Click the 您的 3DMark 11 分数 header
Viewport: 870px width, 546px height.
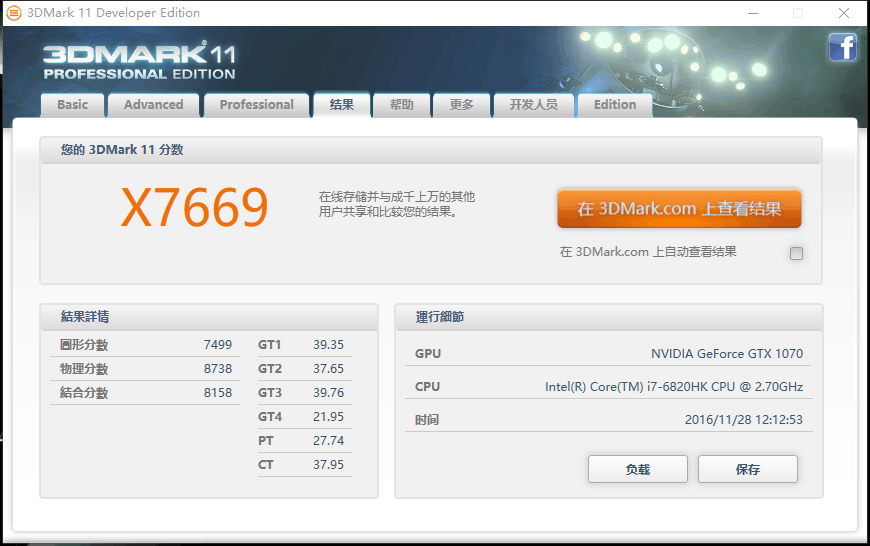[x=431, y=150]
